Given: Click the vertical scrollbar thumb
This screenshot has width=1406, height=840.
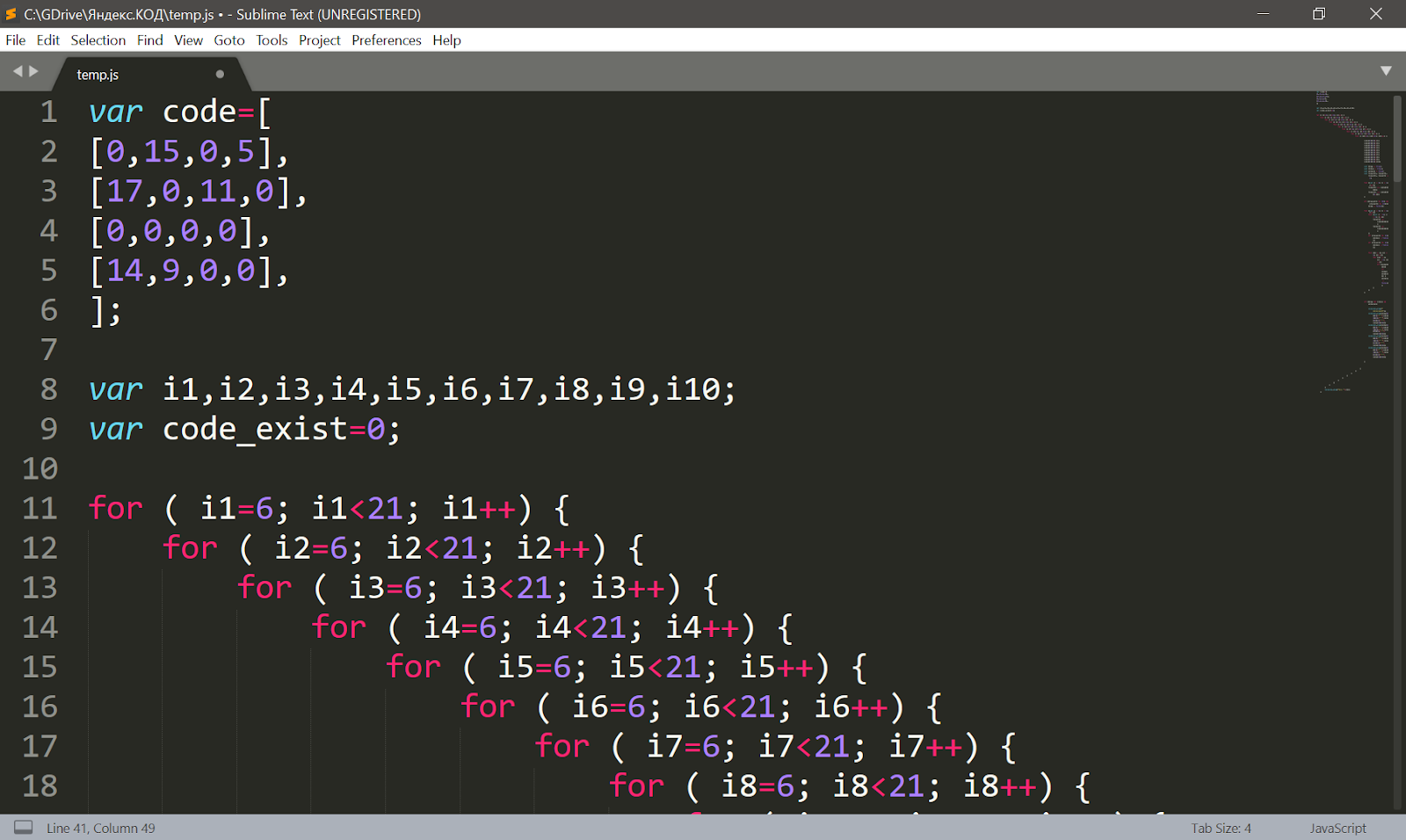Looking at the screenshot, I should click(x=1397, y=139).
